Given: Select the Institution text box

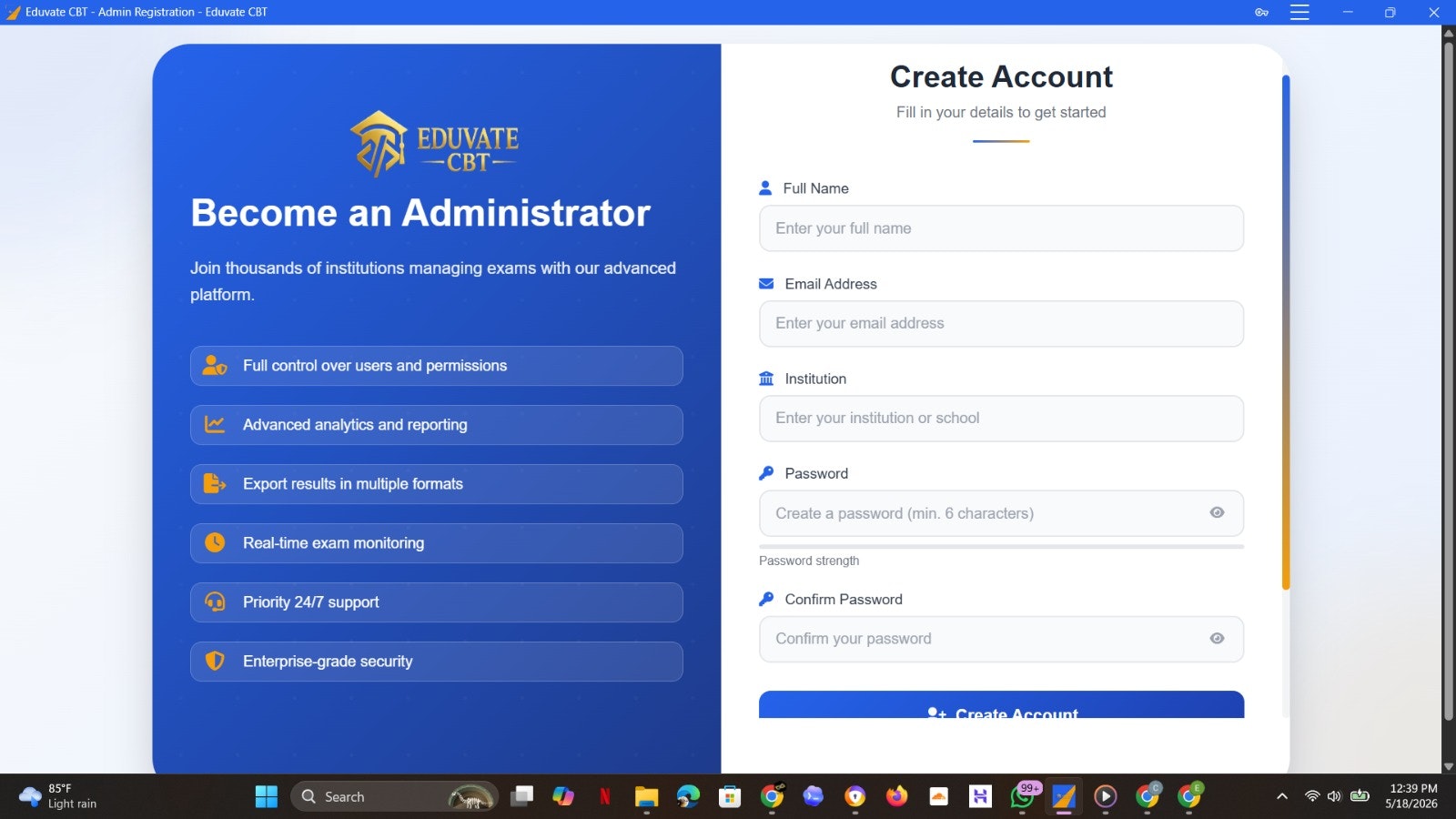Looking at the screenshot, I should tap(1001, 419).
